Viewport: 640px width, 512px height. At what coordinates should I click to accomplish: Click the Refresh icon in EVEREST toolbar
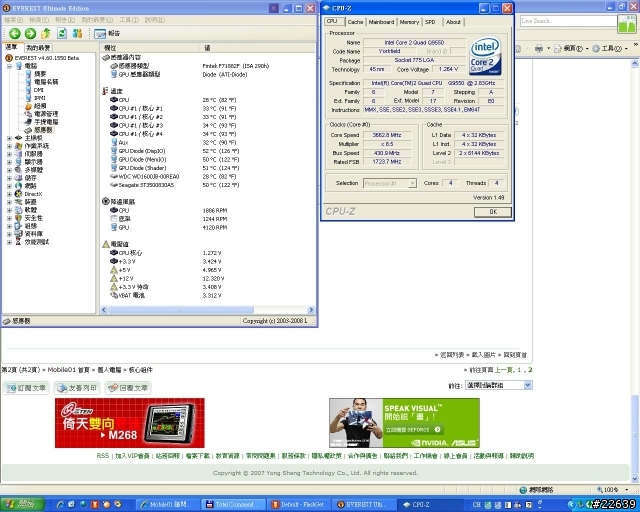(62, 33)
